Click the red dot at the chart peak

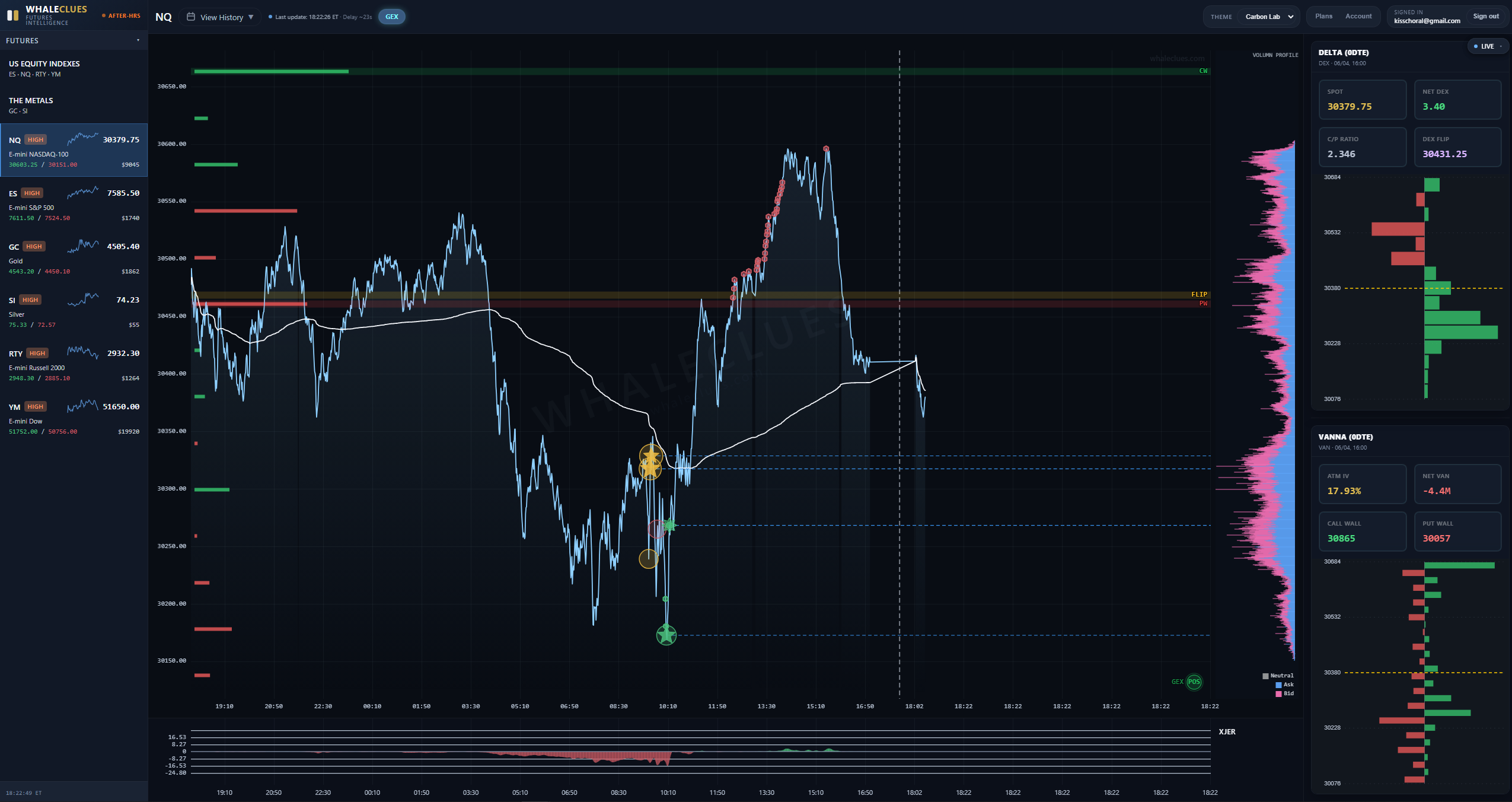(826, 149)
